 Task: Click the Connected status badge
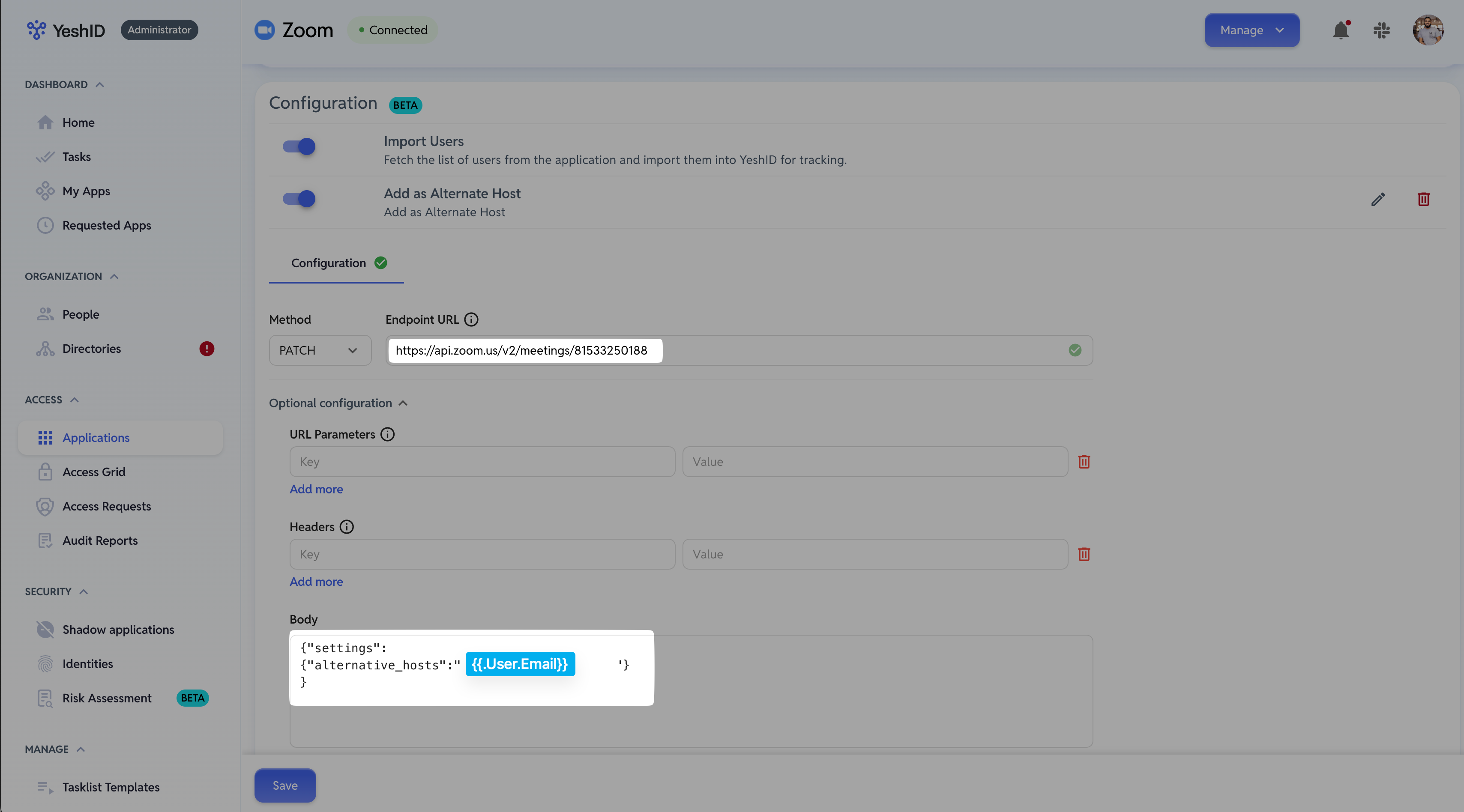tap(393, 30)
